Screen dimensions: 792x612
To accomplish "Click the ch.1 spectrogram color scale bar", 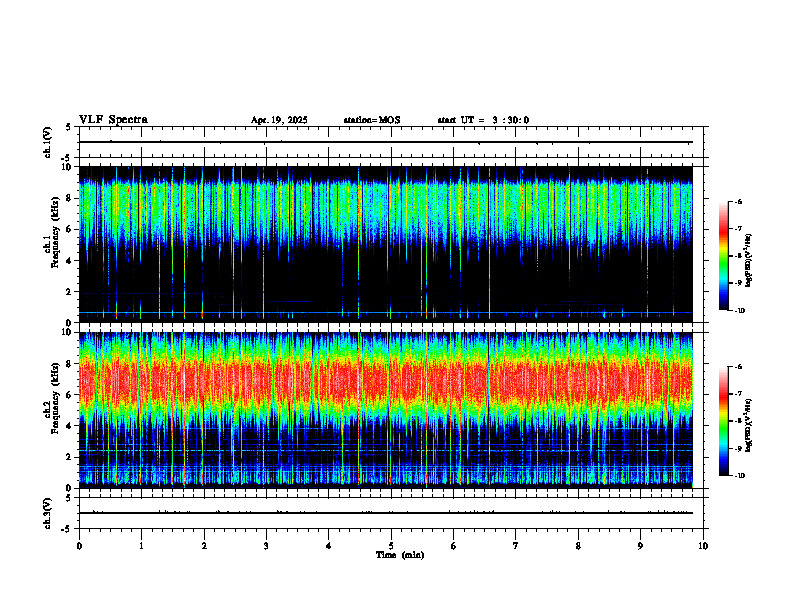I will pos(723,256).
